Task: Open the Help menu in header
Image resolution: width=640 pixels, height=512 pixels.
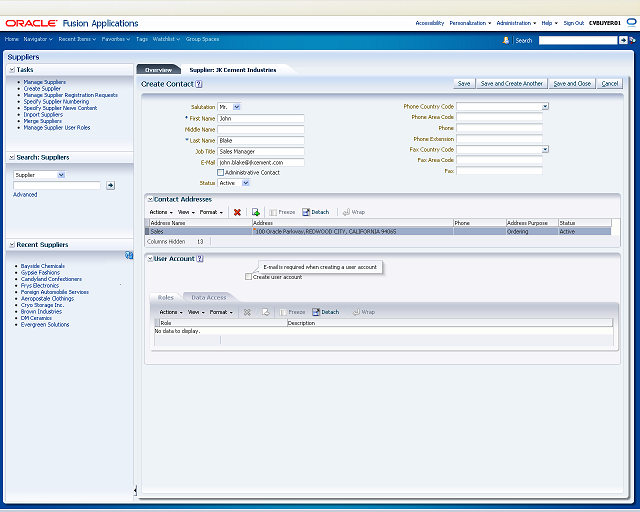Action: point(549,23)
